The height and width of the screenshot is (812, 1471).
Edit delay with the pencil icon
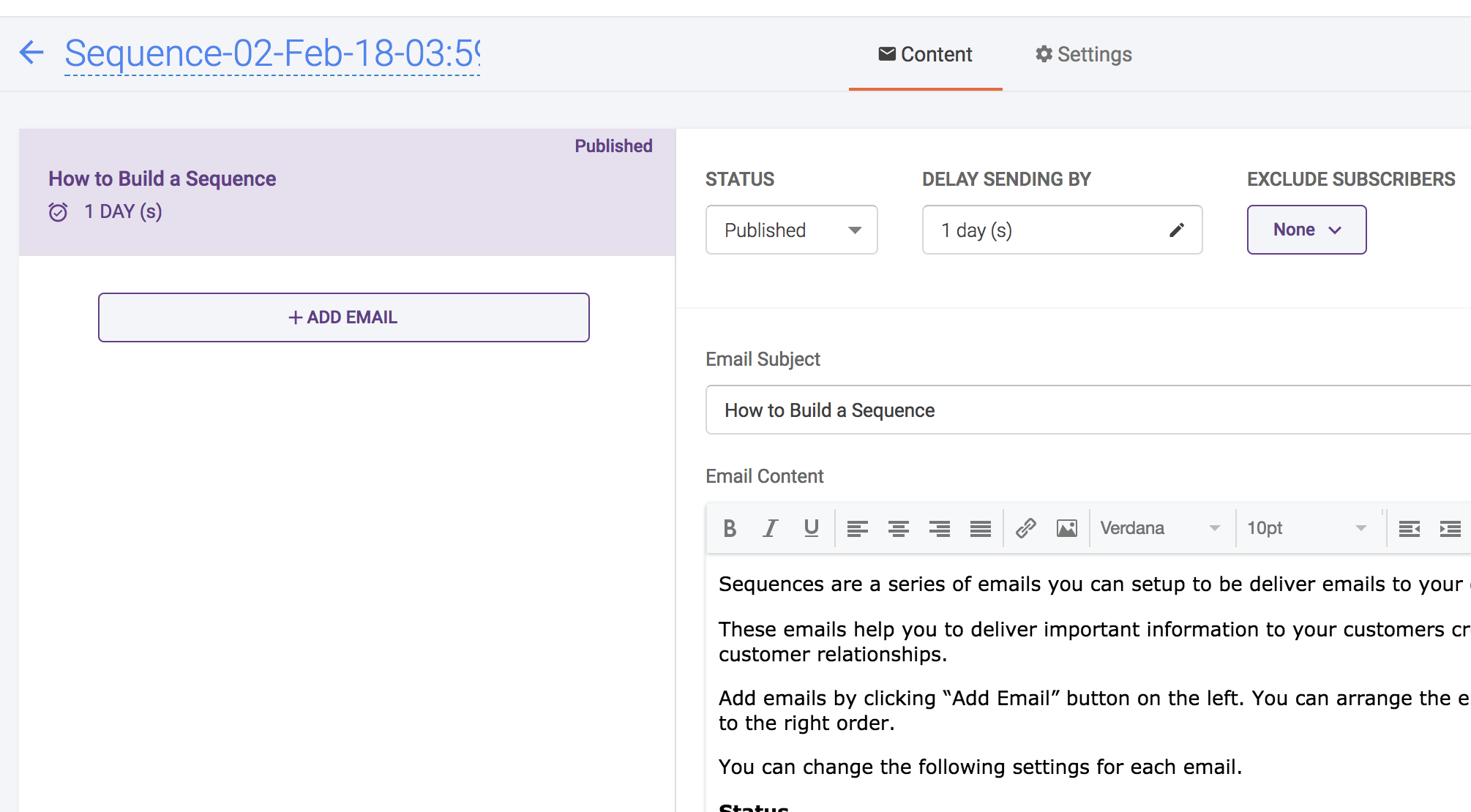point(1176,230)
